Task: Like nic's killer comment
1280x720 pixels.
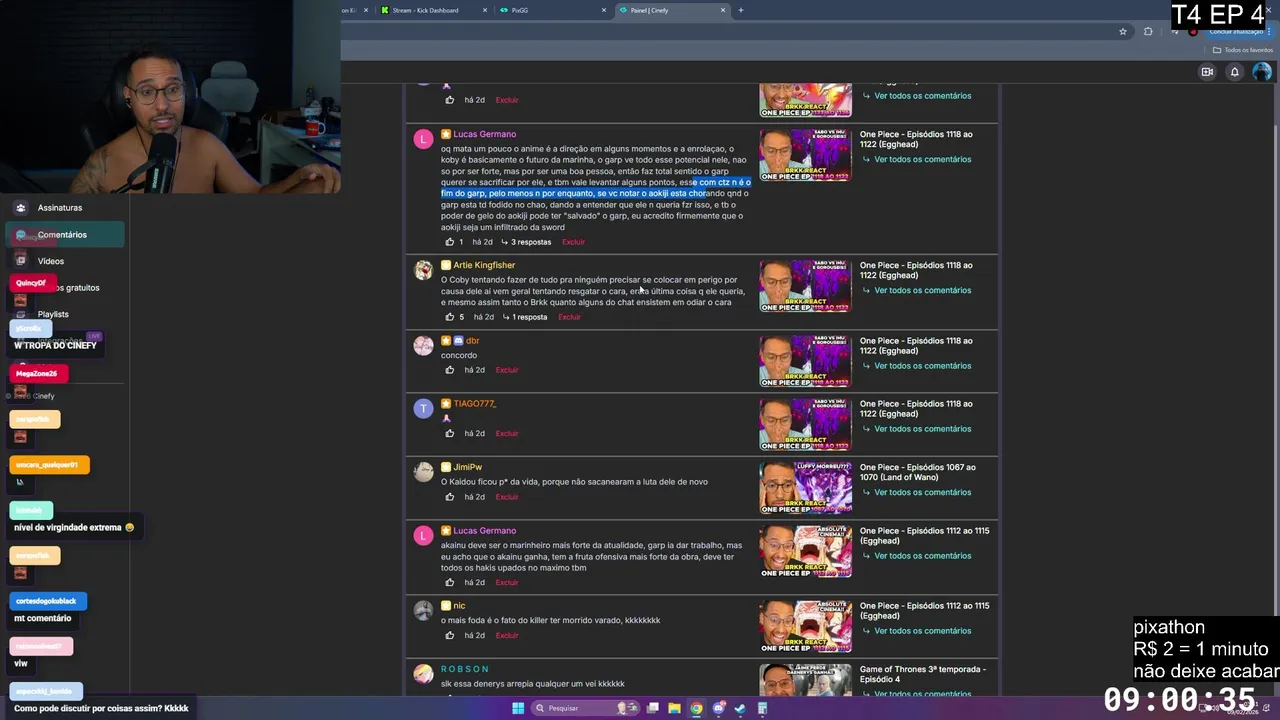Action: coord(449,635)
